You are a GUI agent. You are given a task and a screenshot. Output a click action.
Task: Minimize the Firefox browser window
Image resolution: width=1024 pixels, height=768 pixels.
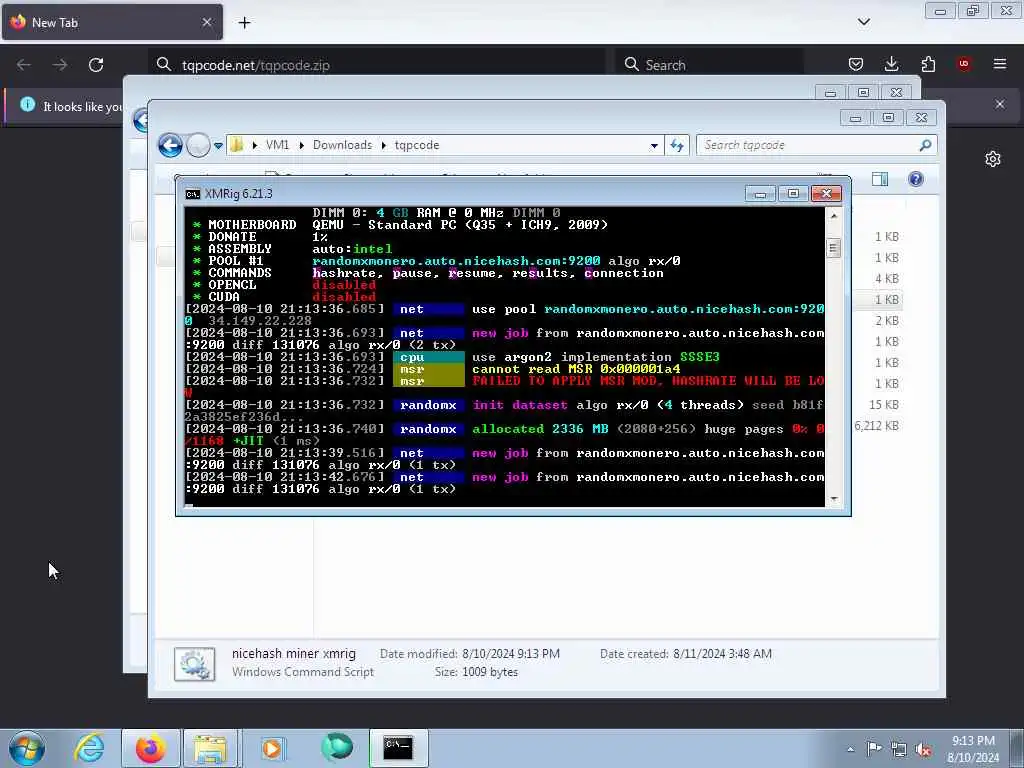(x=940, y=11)
